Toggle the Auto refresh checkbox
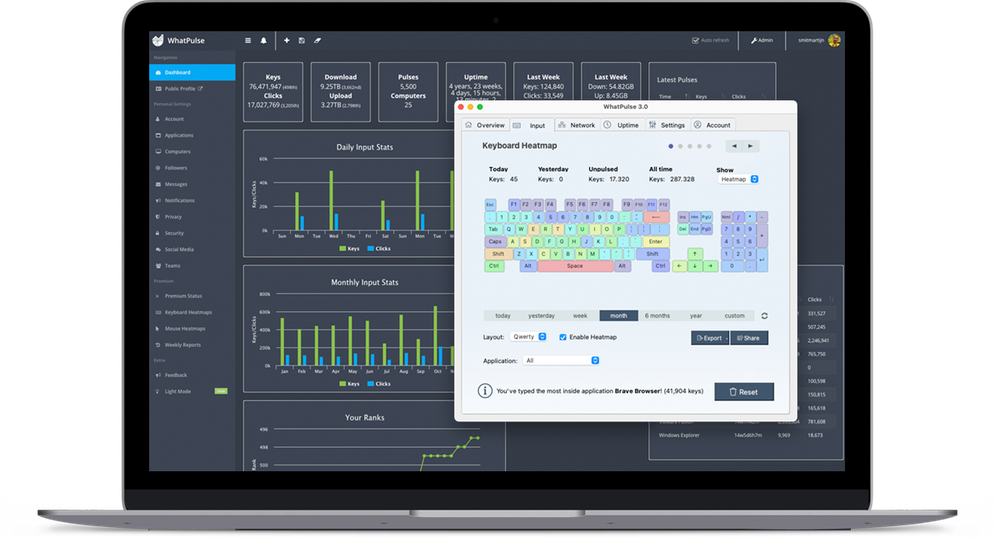Image resolution: width=1000 pixels, height=540 pixels. pos(695,40)
